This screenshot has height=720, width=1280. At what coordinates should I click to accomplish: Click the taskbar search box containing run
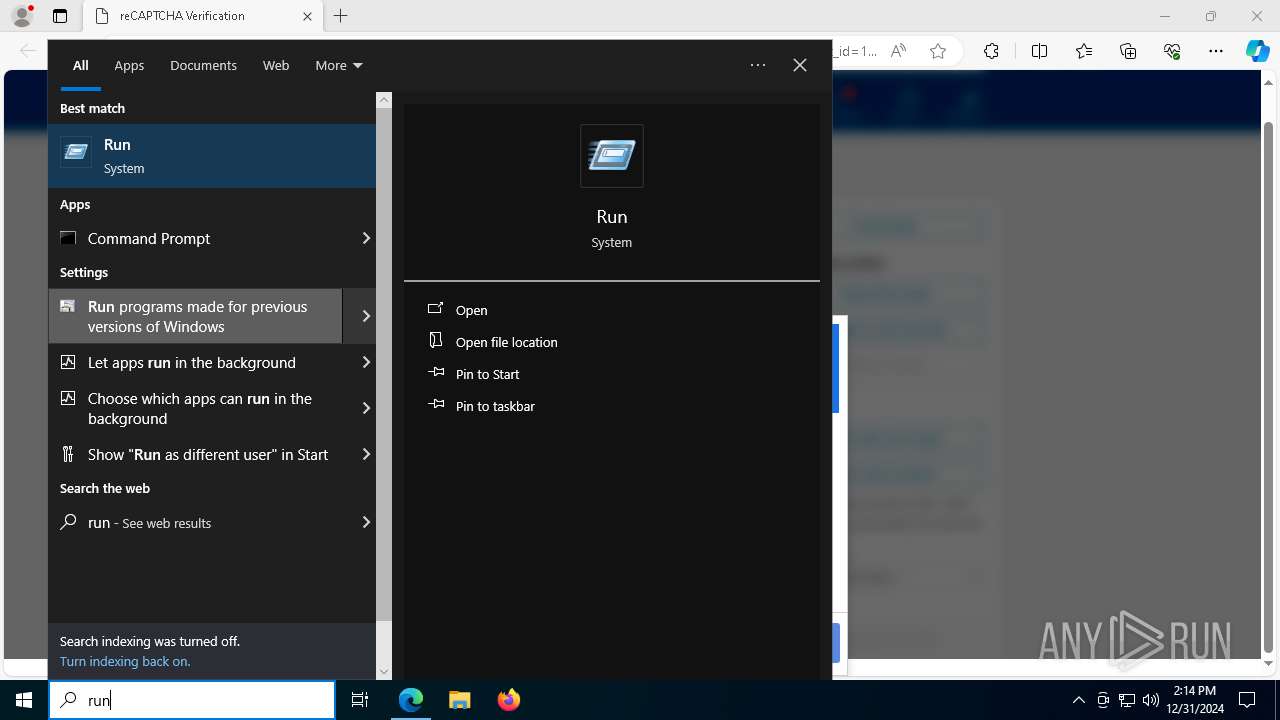(x=192, y=700)
